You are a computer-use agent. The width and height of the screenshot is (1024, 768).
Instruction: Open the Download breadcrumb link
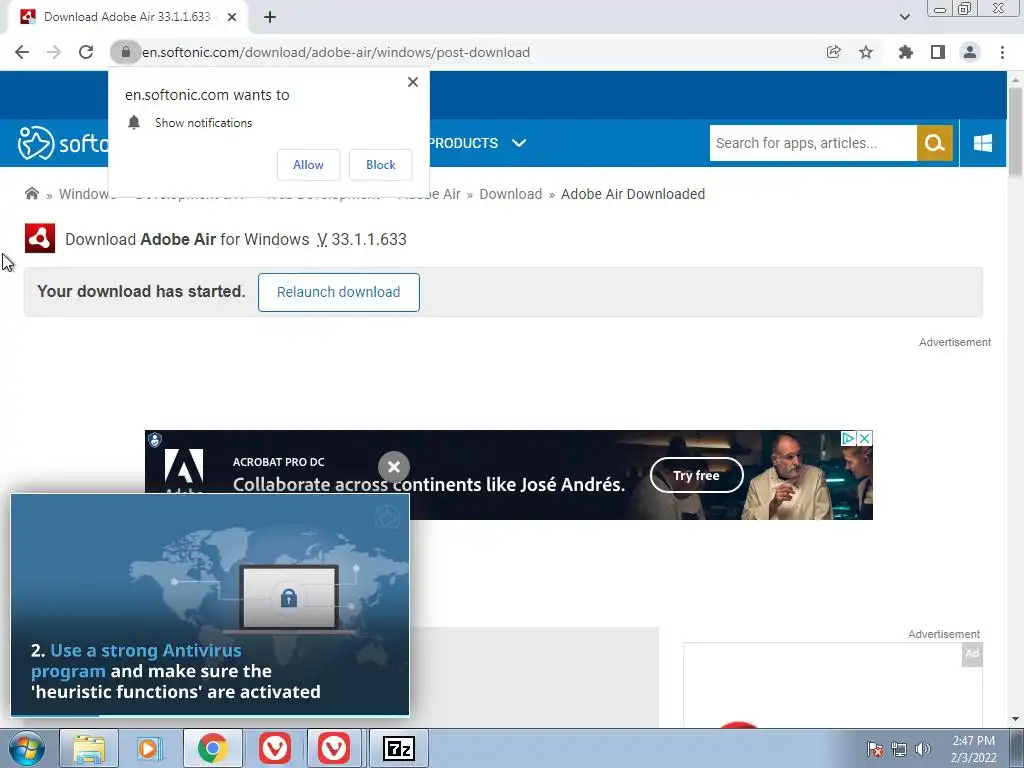(511, 194)
